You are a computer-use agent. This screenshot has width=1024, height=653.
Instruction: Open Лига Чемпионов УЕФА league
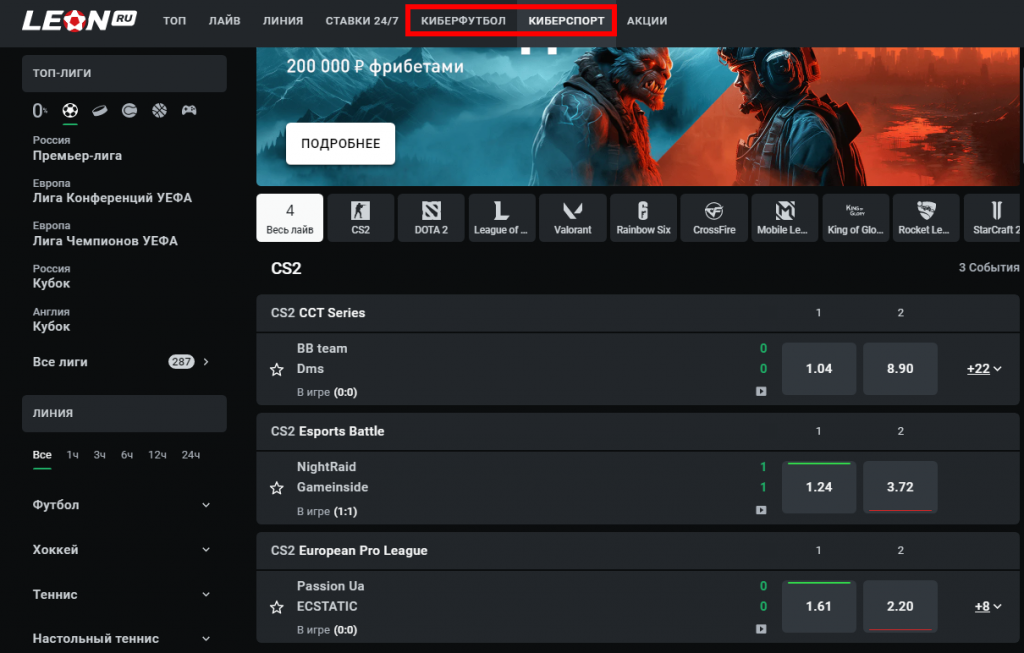tap(105, 234)
